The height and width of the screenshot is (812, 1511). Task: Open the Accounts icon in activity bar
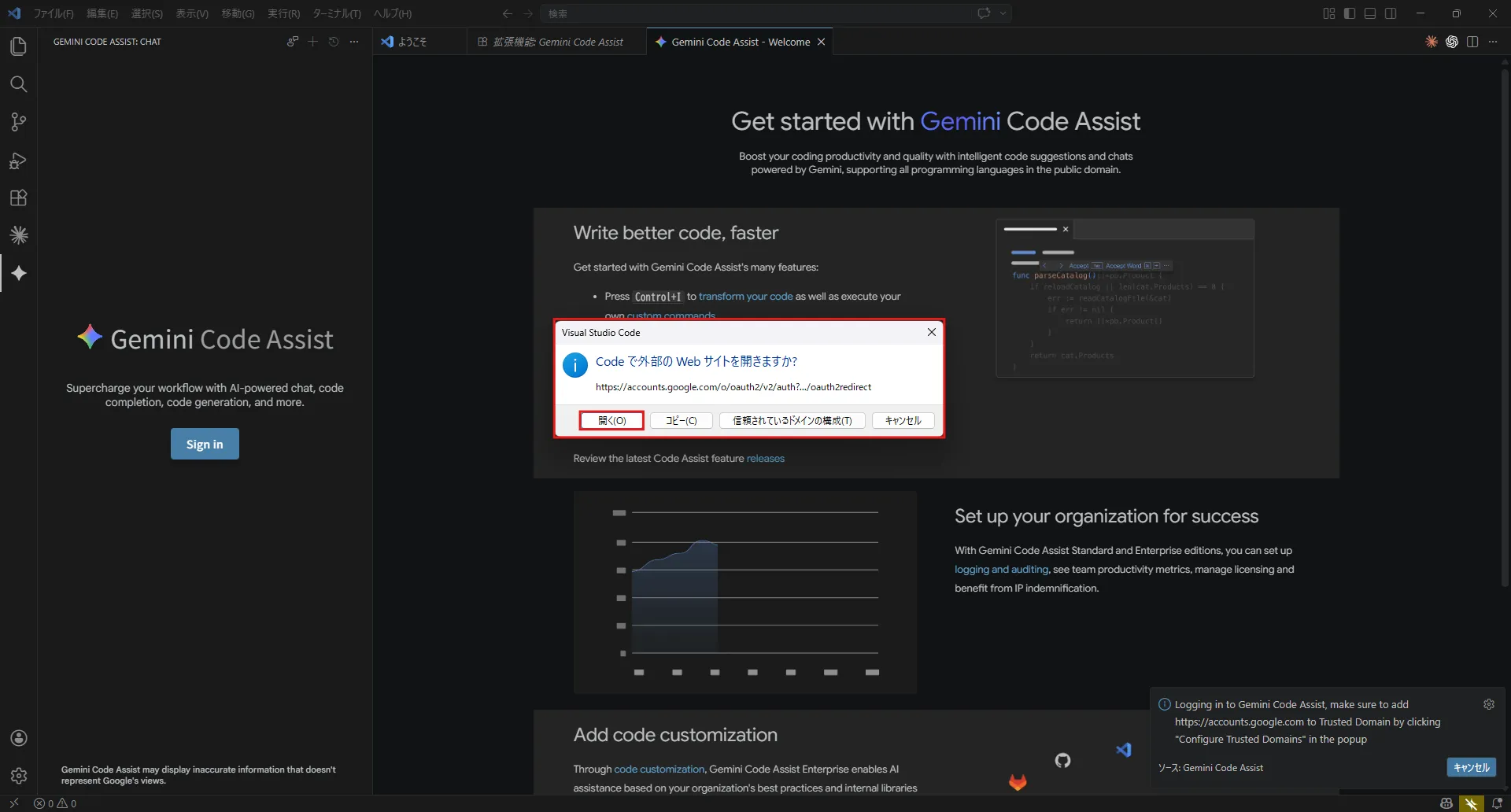coord(18,738)
